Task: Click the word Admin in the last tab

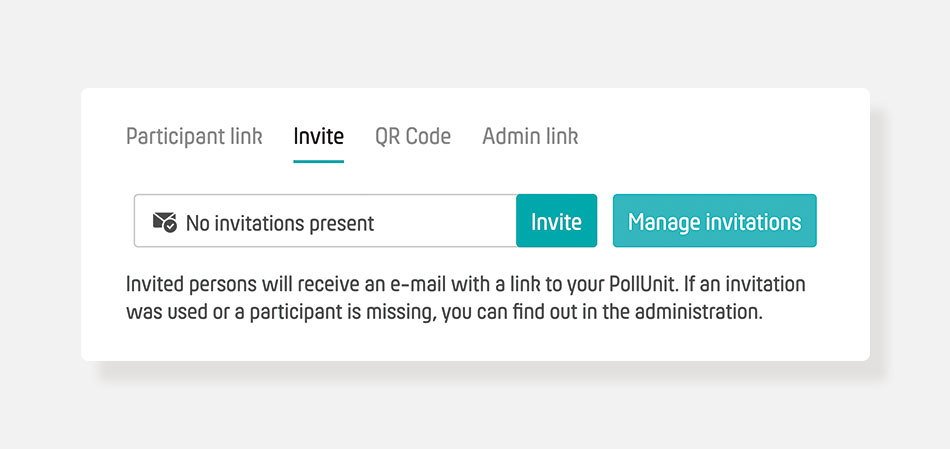Action: 507,136
